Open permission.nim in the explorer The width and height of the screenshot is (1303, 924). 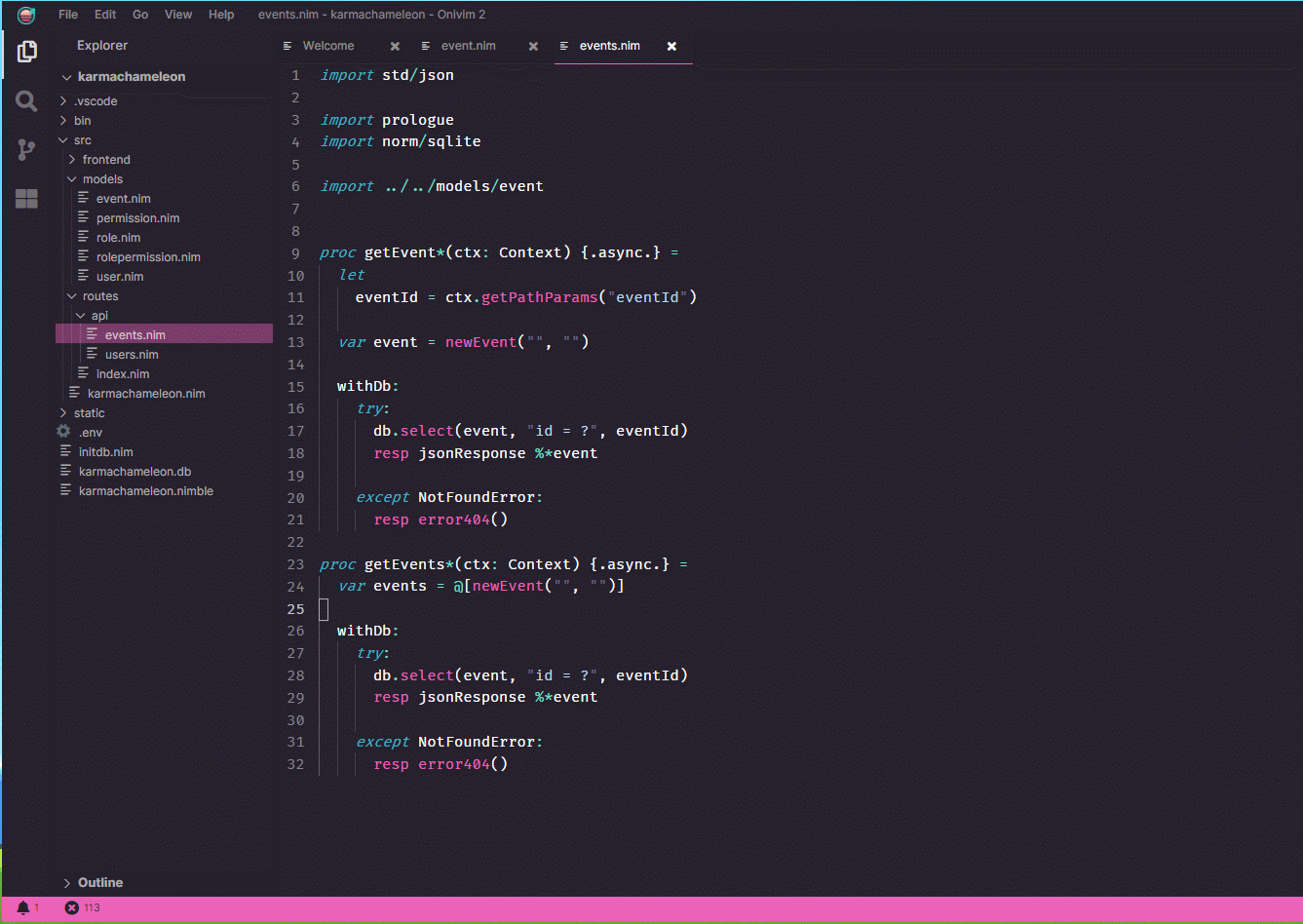pos(138,218)
